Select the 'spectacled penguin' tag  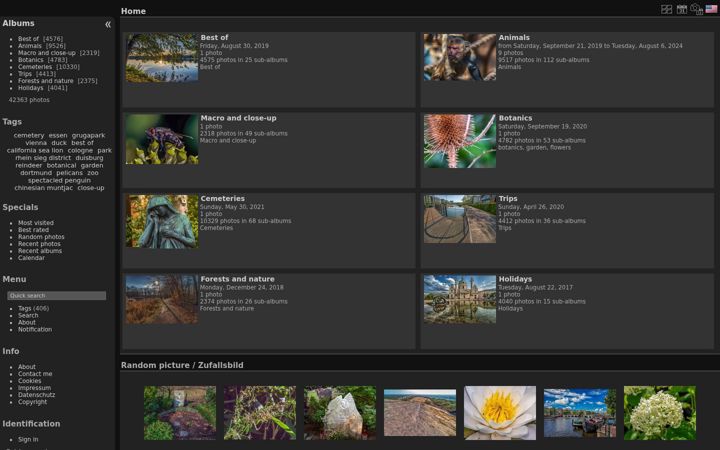59,180
